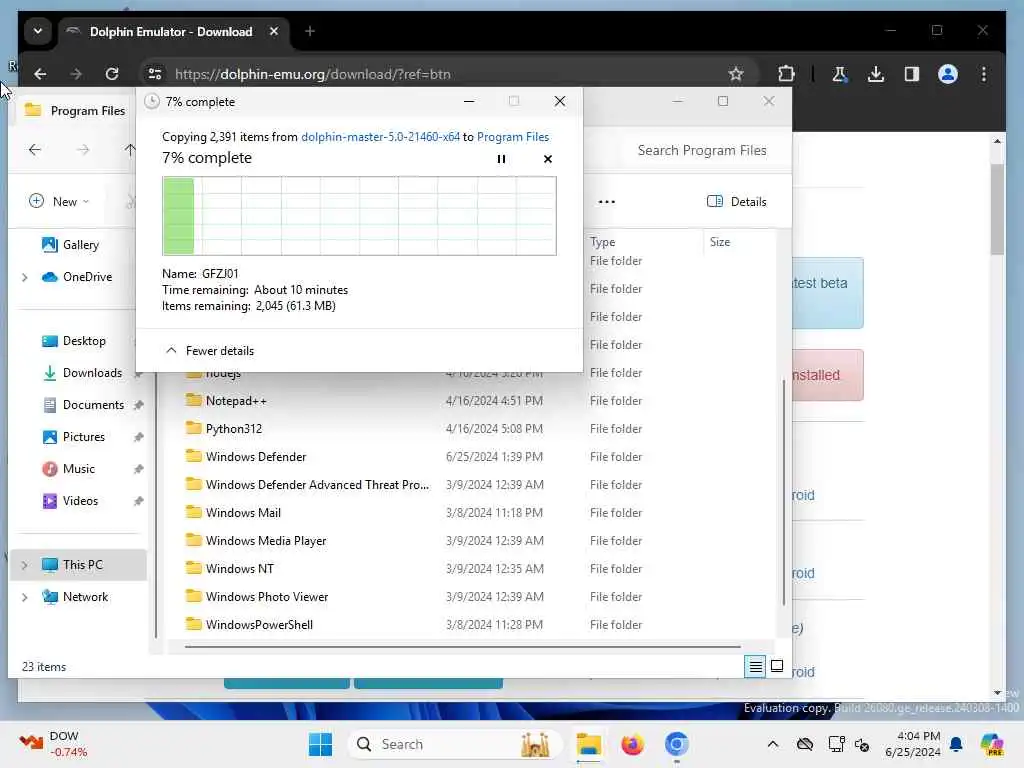Image resolution: width=1024 pixels, height=768 pixels.
Task: Launch Firefox from the taskbar
Action: (632, 744)
